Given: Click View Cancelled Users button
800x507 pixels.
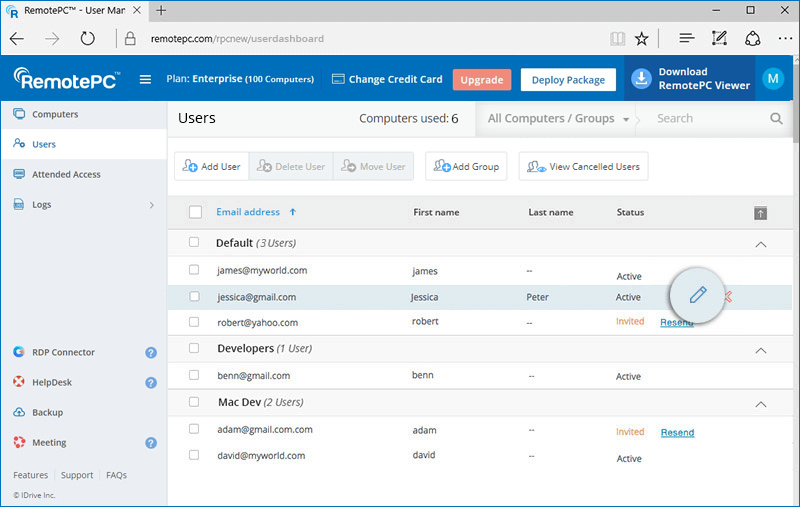Looking at the screenshot, I should pyautogui.click(x=584, y=166).
